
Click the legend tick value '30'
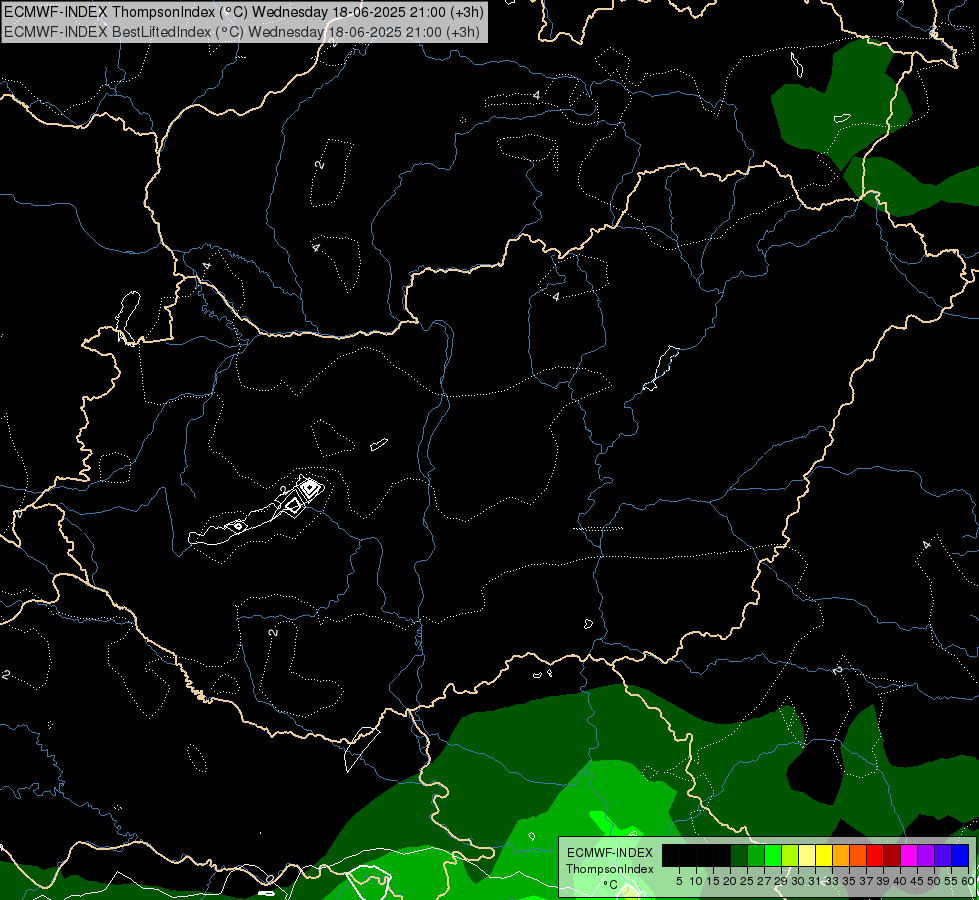click(799, 881)
